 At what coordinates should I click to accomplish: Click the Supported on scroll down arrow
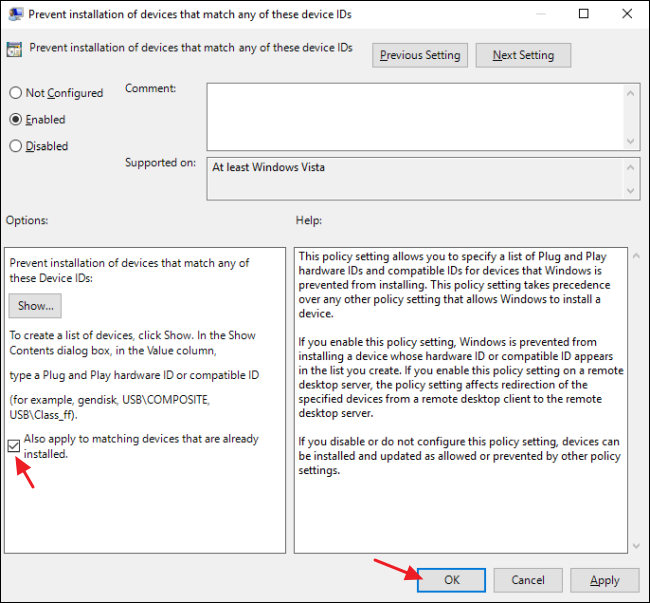631,191
